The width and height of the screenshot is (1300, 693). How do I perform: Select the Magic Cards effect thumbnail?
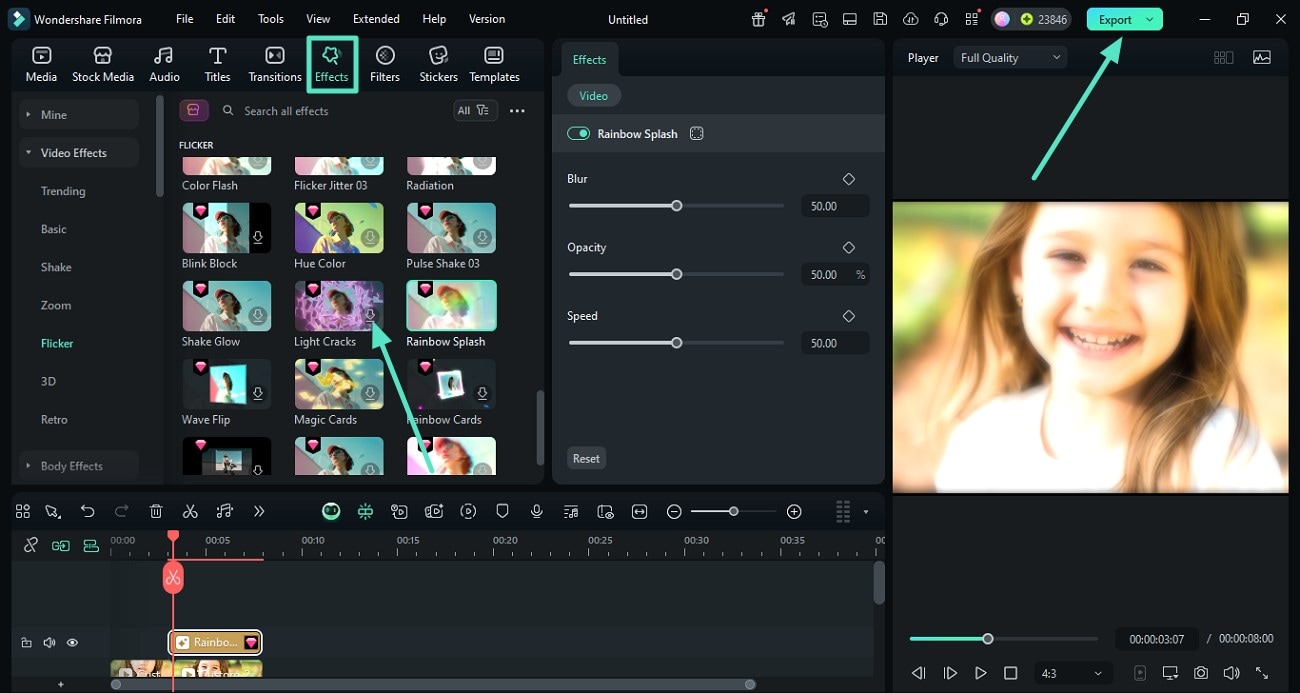point(339,383)
